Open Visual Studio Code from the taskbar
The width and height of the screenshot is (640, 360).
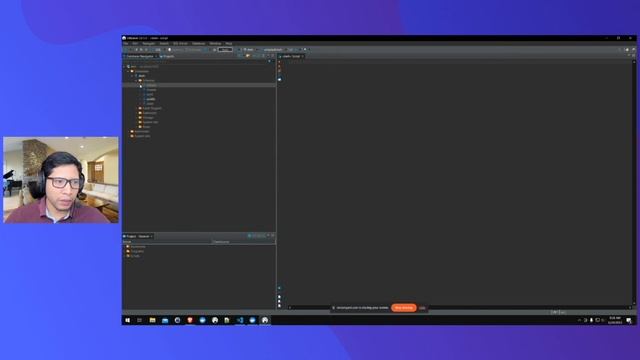(x=240, y=320)
